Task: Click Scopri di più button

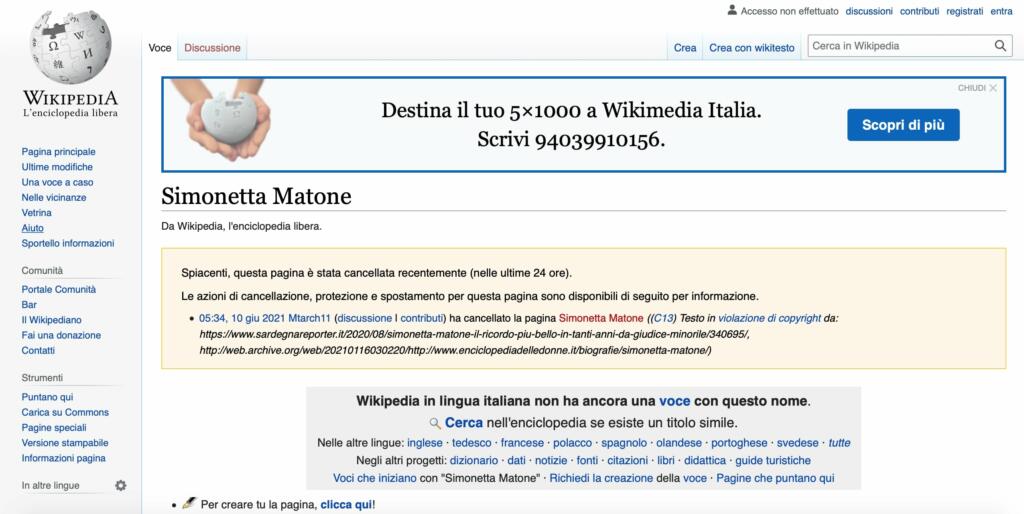Action: click(903, 125)
